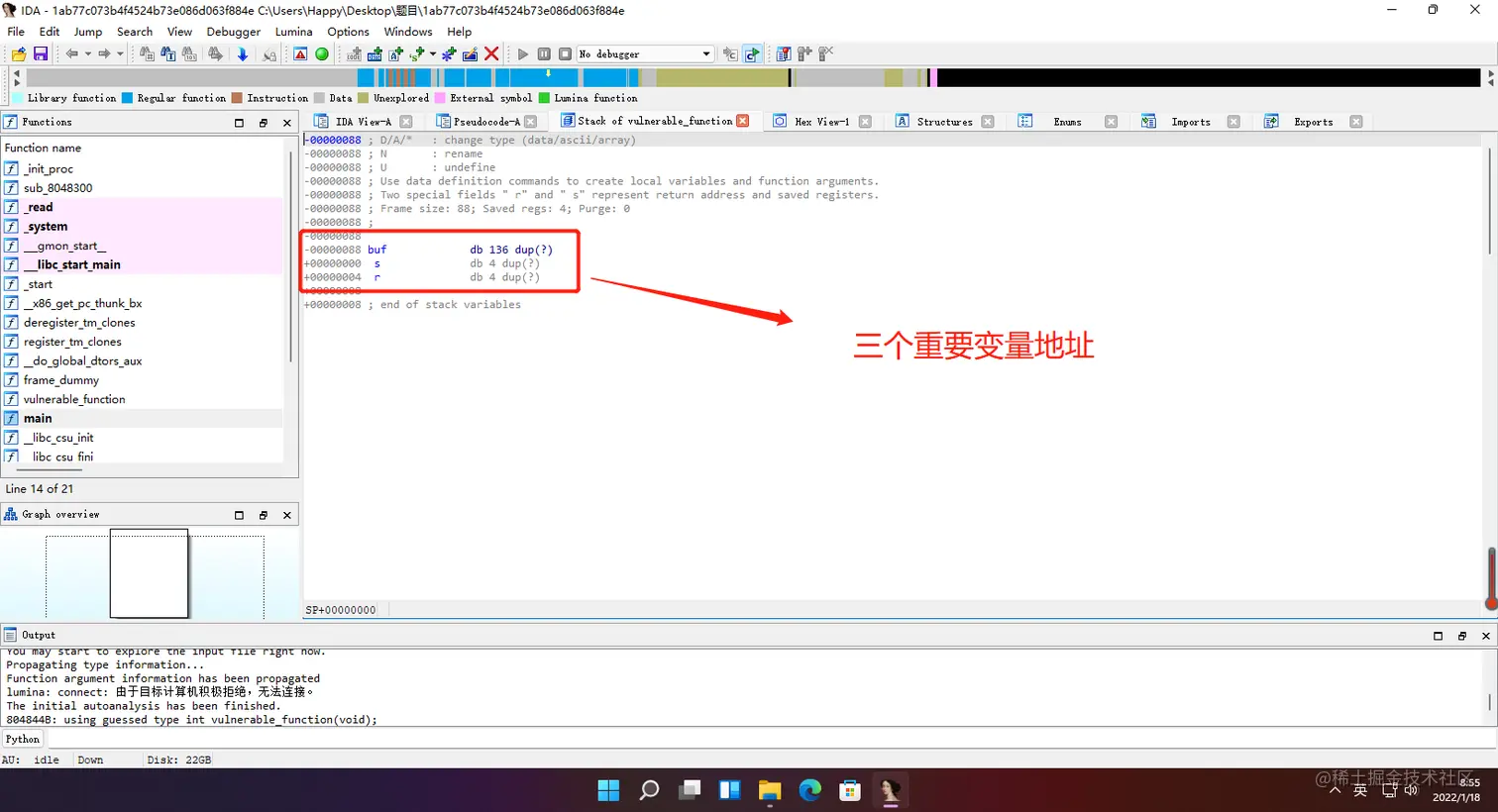
Task: Switch to the IDA View-A tab
Action: pyautogui.click(x=363, y=122)
